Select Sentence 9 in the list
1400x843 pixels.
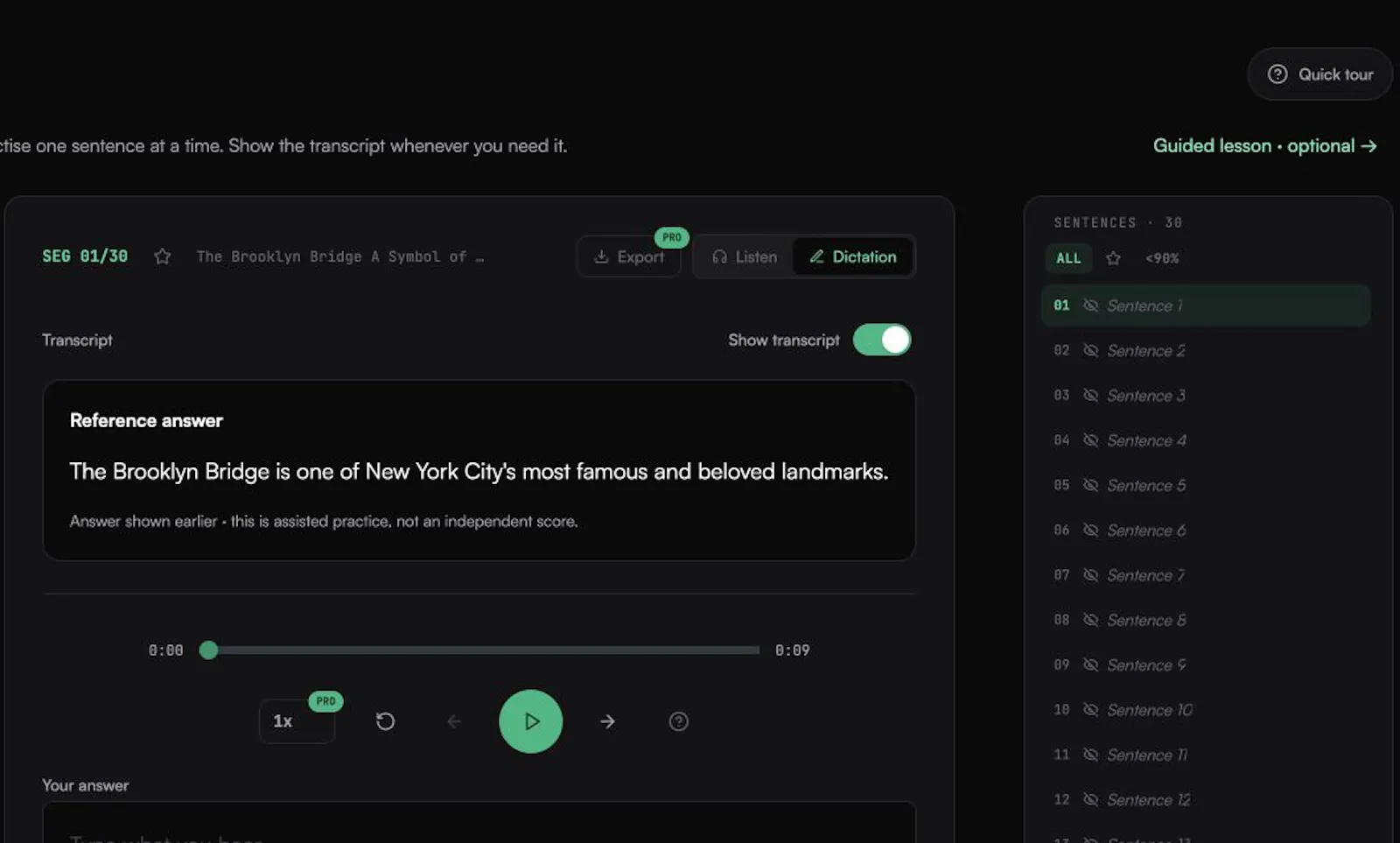click(x=1206, y=665)
